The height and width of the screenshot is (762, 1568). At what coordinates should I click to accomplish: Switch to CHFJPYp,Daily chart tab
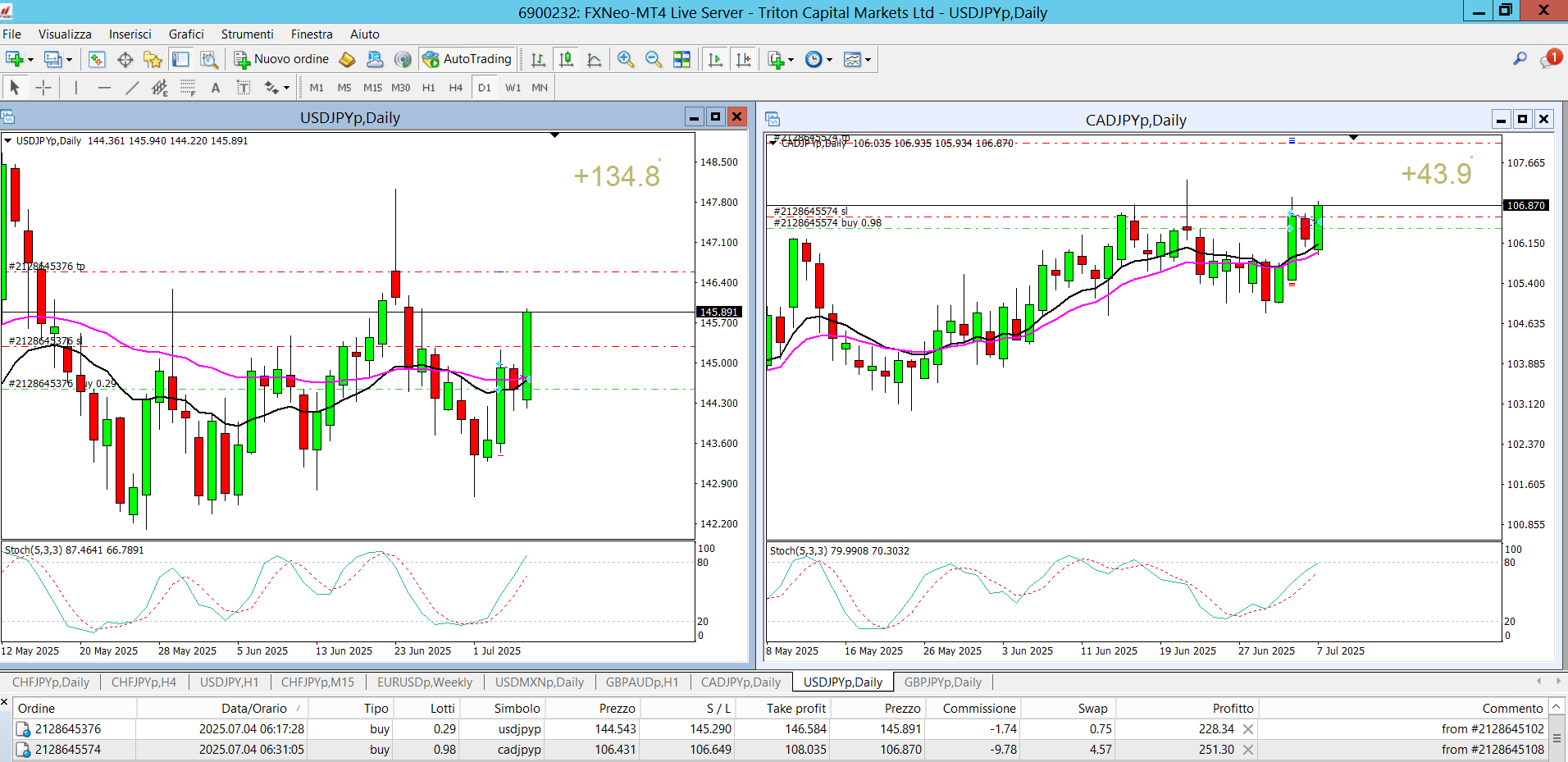click(51, 682)
